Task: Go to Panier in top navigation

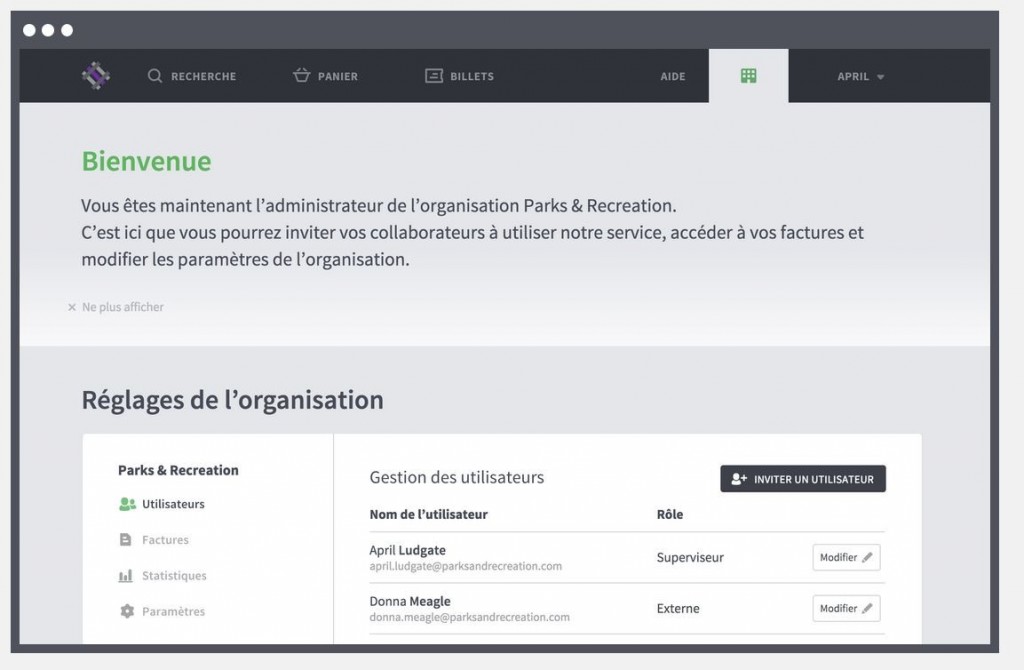Action: pos(325,76)
